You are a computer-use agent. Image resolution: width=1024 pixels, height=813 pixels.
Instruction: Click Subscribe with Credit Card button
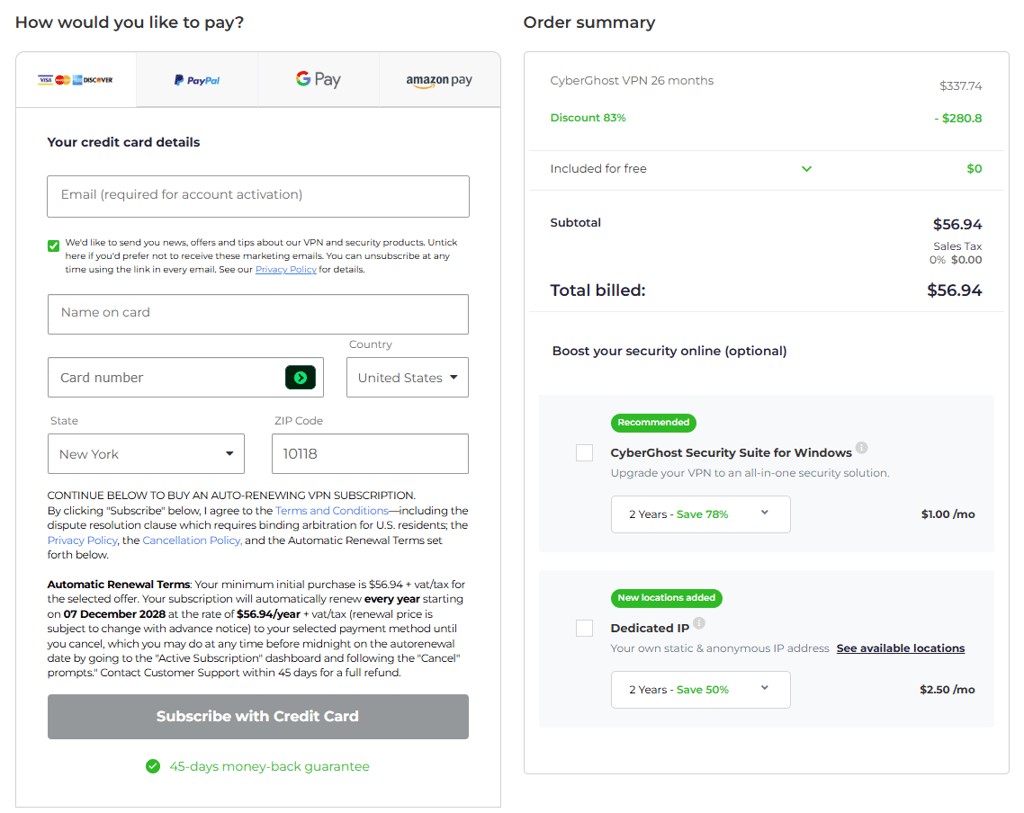[258, 716]
